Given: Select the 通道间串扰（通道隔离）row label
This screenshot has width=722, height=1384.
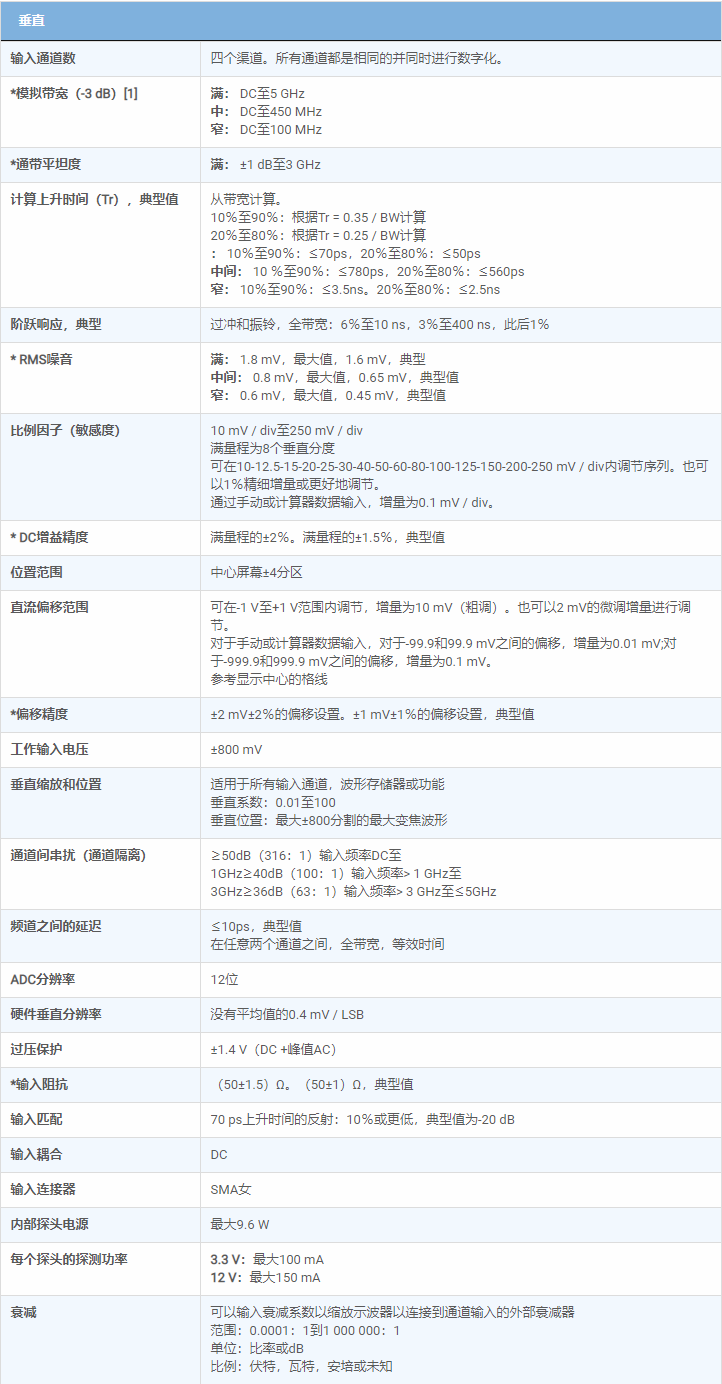Looking at the screenshot, I should click(x=78, y=855).
